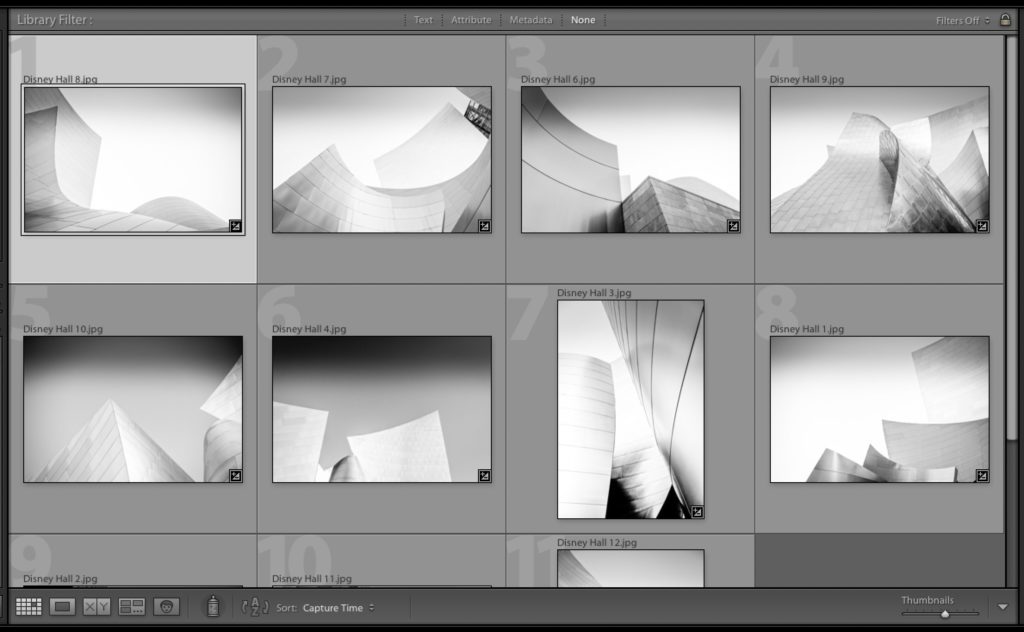The image size is (1024, 632).
Task: Click the develop adjustments badge on Disney Hall 4
Action: click(485, 476)
